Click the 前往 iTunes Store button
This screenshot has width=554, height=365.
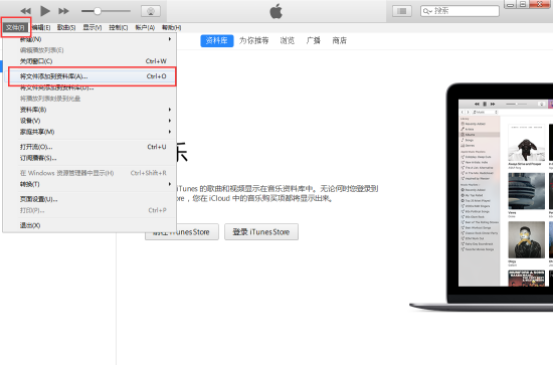pos(182,232)
